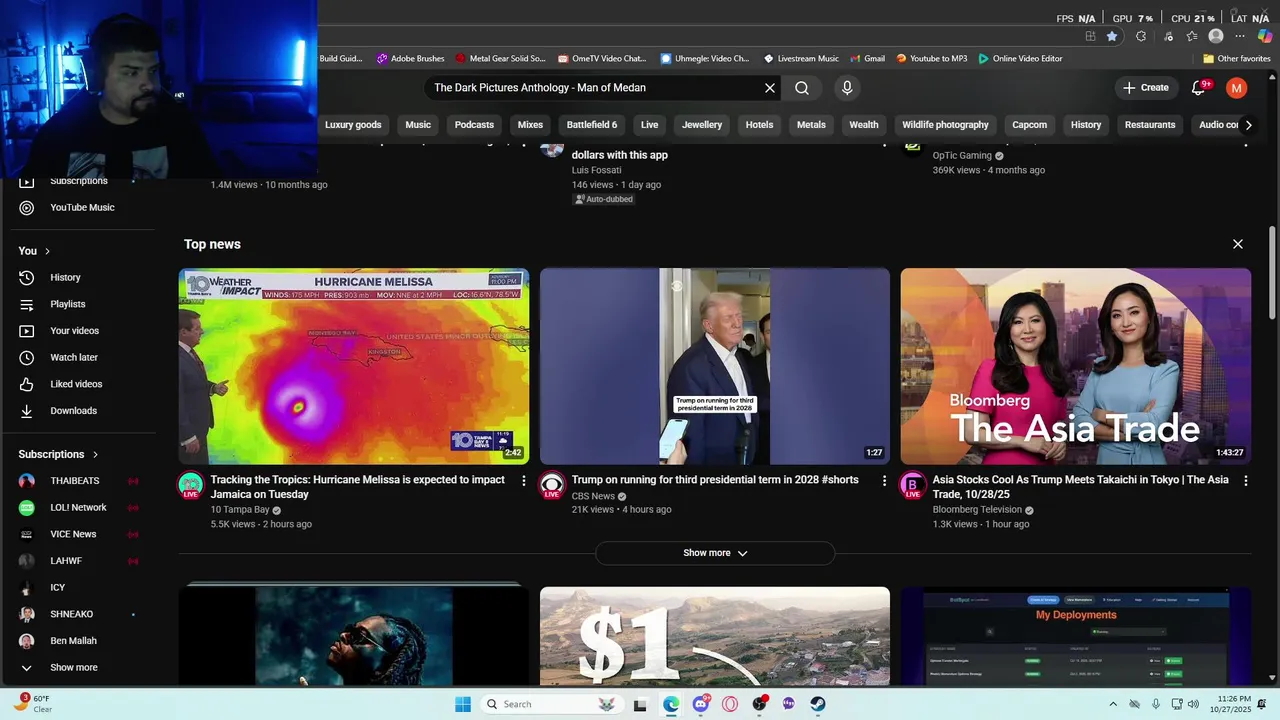Favorite this page with the star icon
The width and height of the screenshot is (1280, 720).
[1112, 36]
